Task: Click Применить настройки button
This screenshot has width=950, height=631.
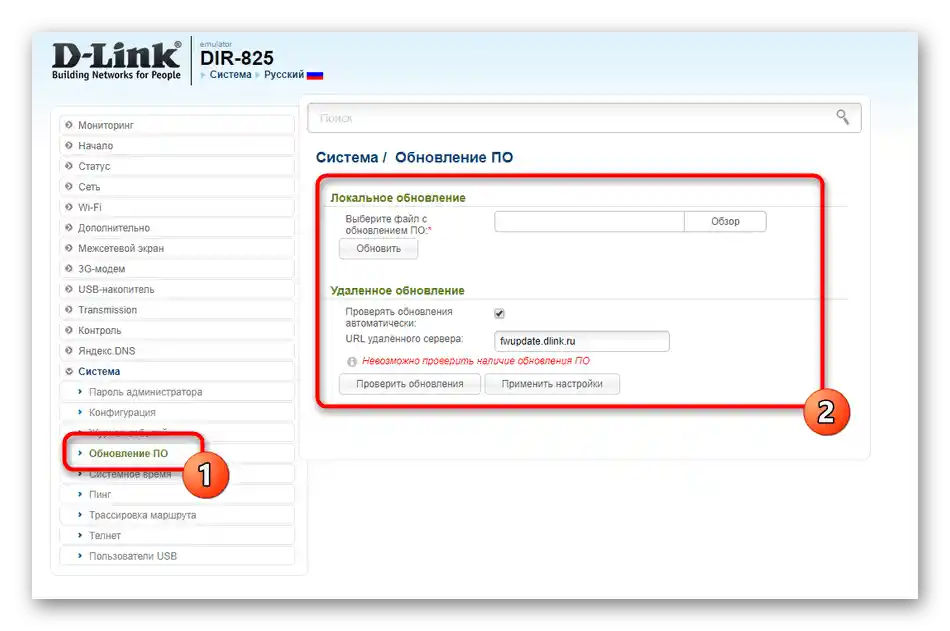Action: 552,384
